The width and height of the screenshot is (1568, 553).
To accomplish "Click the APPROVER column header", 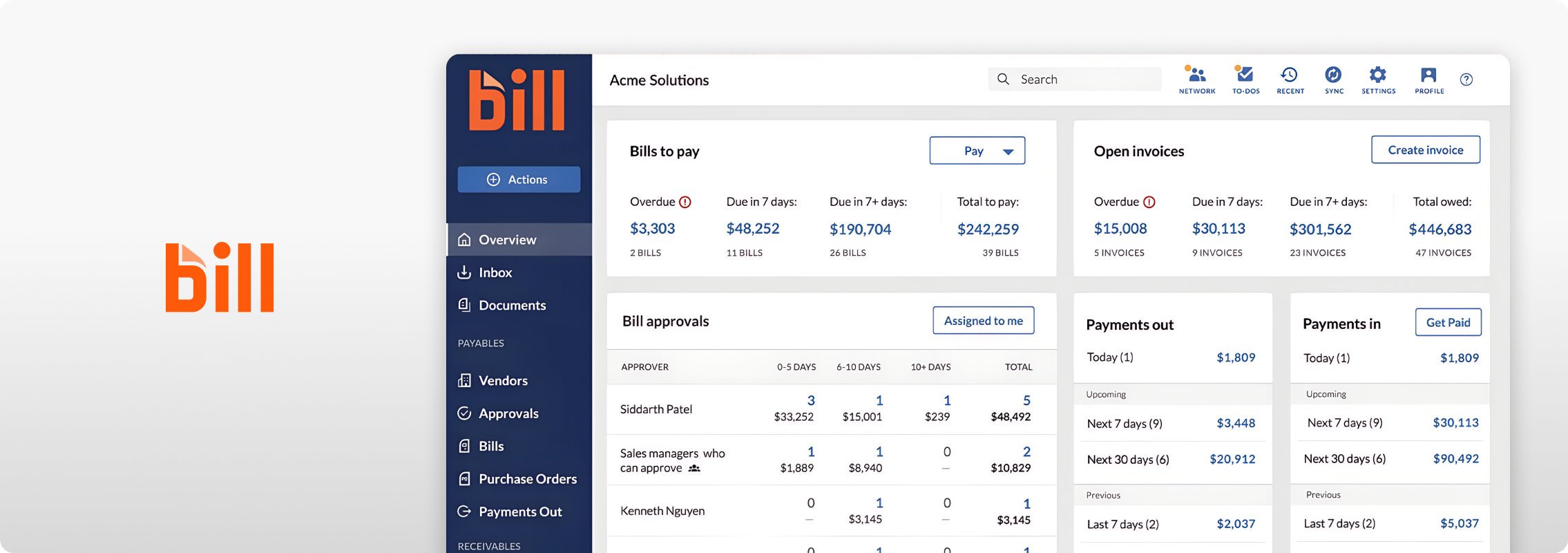I will click(644, 367).
